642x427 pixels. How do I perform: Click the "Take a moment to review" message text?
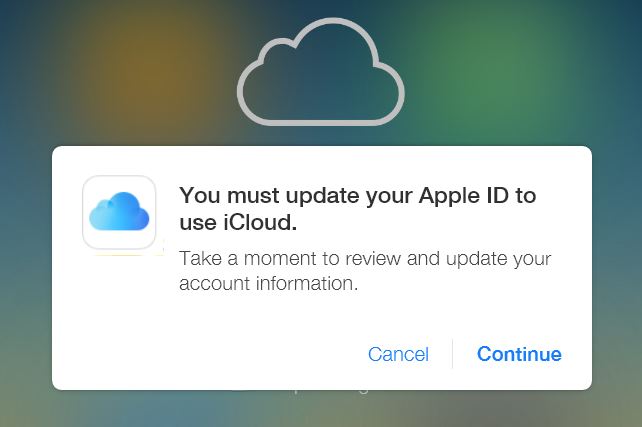(x=365, y=271)
